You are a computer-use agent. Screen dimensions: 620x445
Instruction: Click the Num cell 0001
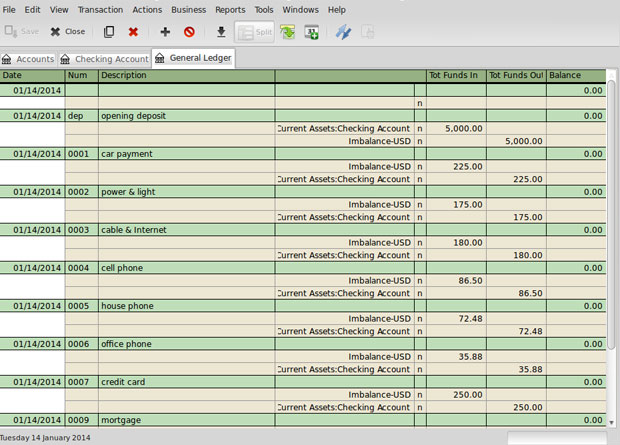pyautogui.click(x=81, y=154)
